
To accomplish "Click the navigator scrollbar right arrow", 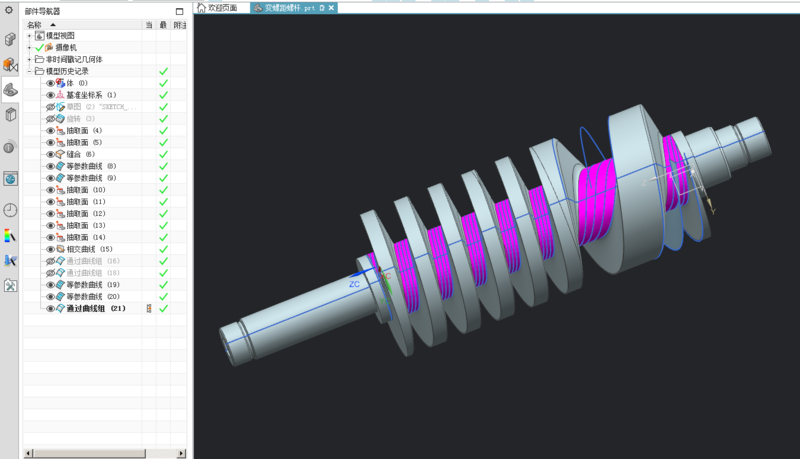I will (x=182, y=453).
